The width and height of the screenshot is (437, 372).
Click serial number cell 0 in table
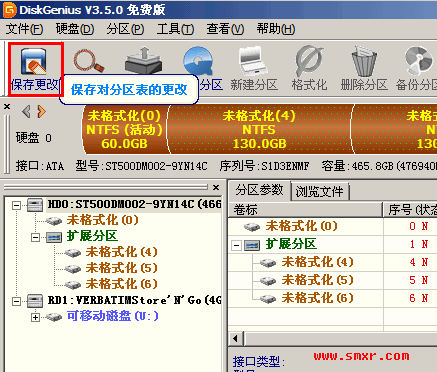(412, 226)
